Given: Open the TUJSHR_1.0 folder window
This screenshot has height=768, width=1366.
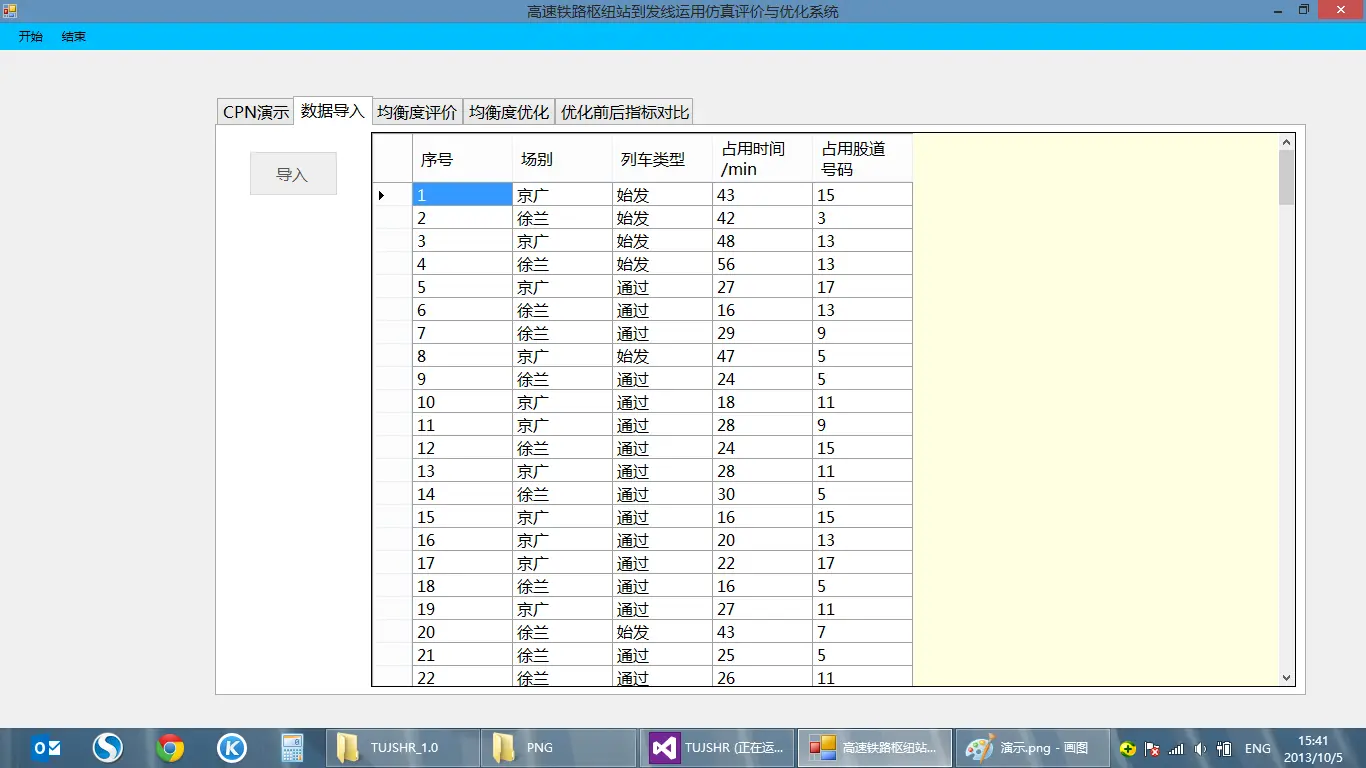Looking at the screenshot, I should [x=403, y=747].
